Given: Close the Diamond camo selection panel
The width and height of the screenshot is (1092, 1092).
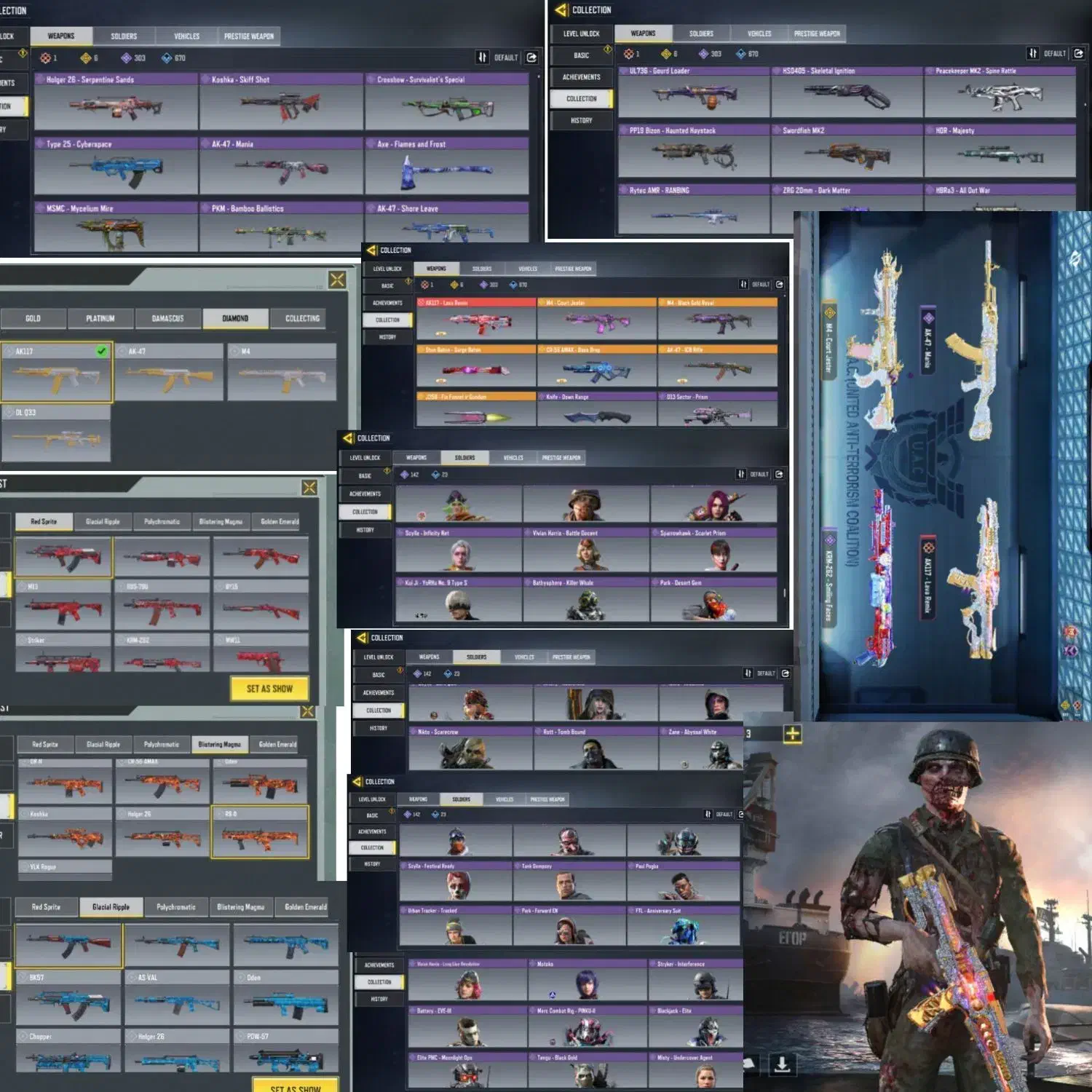Looking at the screenshot, I should (x=337, y=280).
